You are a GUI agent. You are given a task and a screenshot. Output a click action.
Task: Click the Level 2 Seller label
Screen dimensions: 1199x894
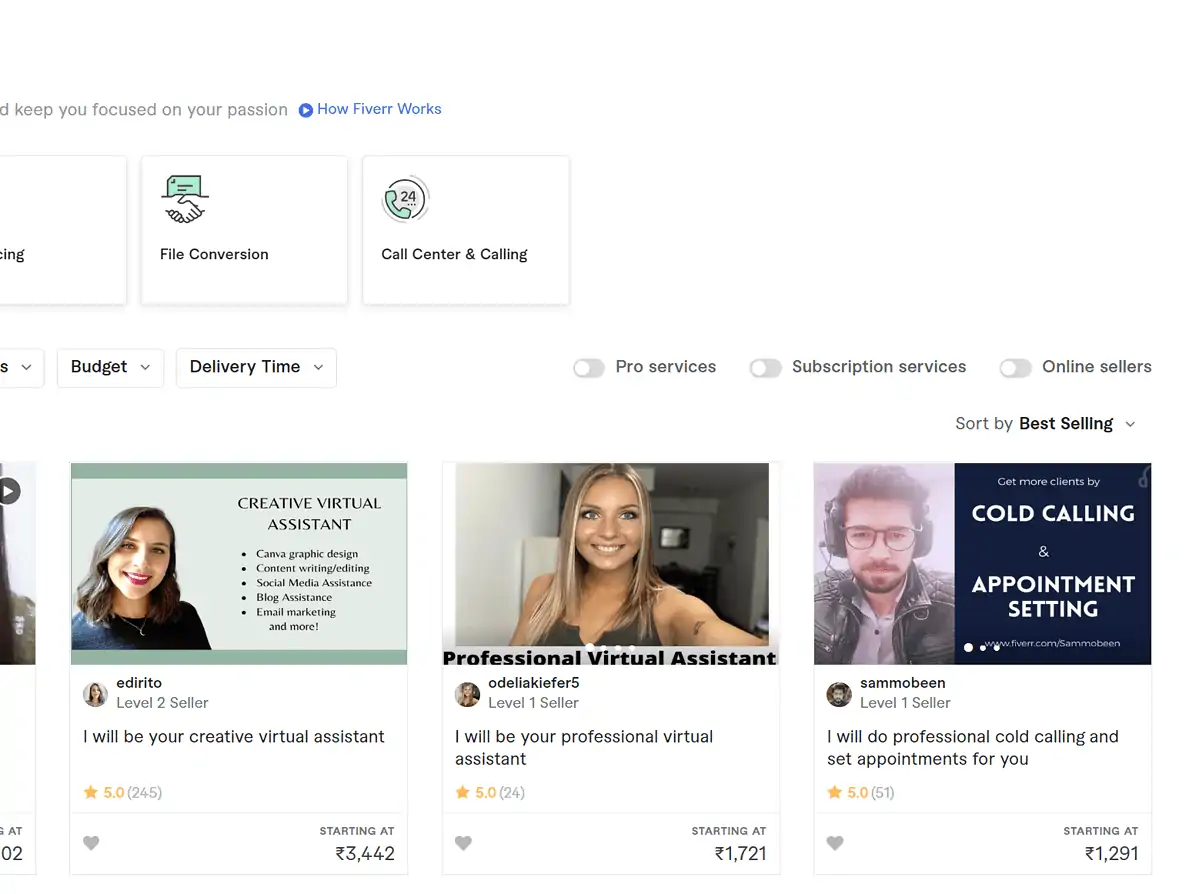pyautogui.click(x=162, y=703)
